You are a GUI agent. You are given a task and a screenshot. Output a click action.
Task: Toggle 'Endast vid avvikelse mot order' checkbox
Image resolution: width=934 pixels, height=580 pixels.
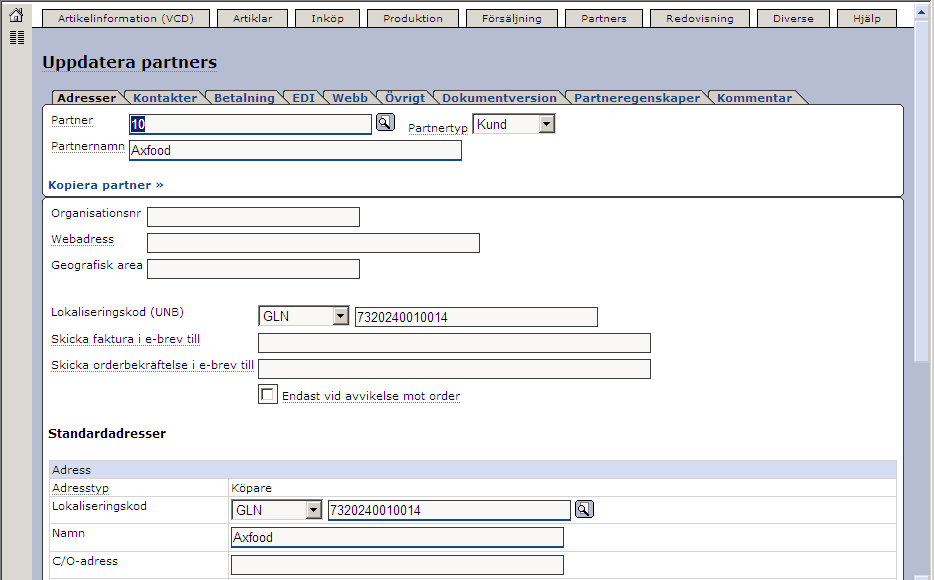pos(267,394)
